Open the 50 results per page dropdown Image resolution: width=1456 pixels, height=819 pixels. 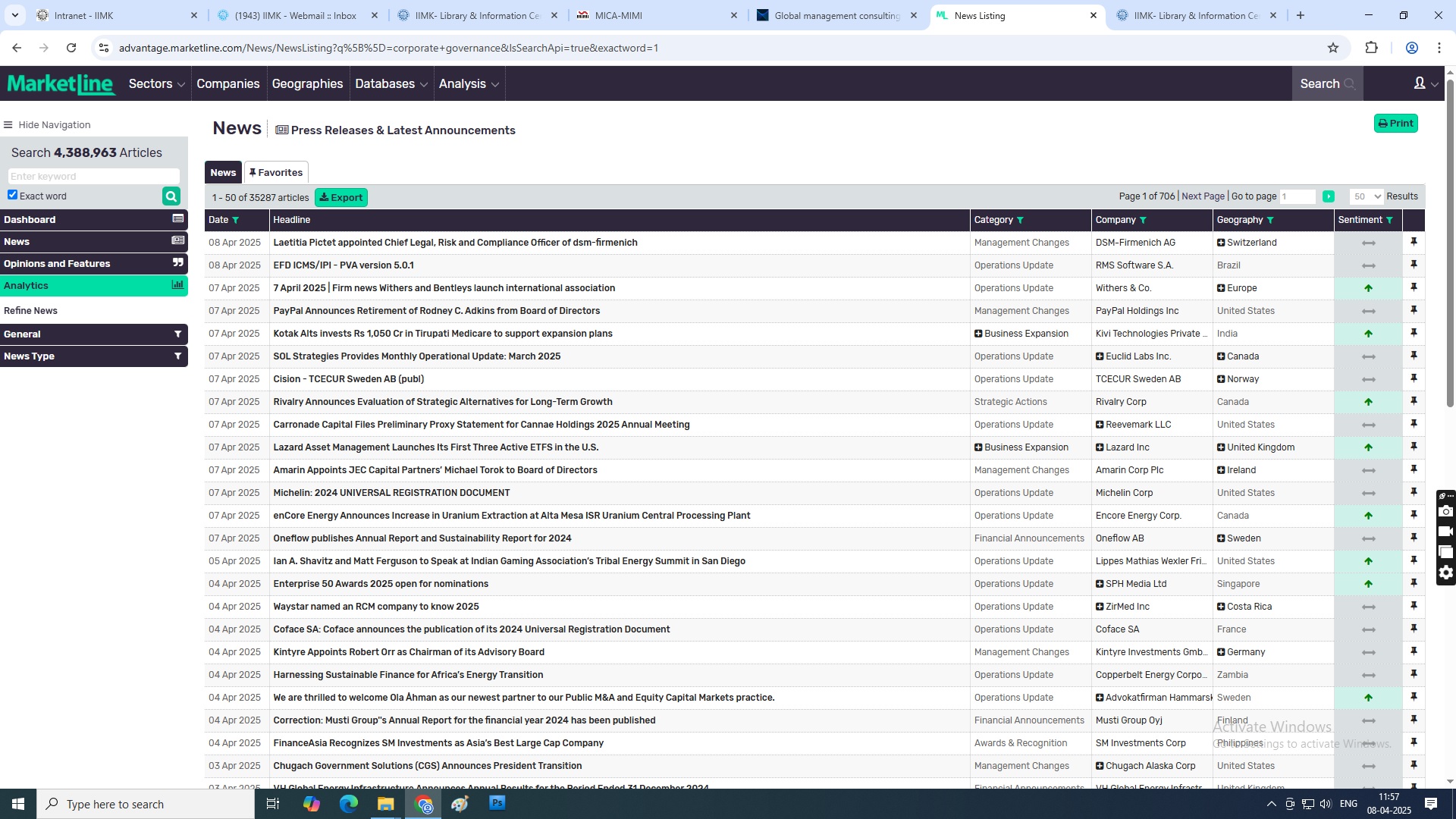coord(1367,196)
